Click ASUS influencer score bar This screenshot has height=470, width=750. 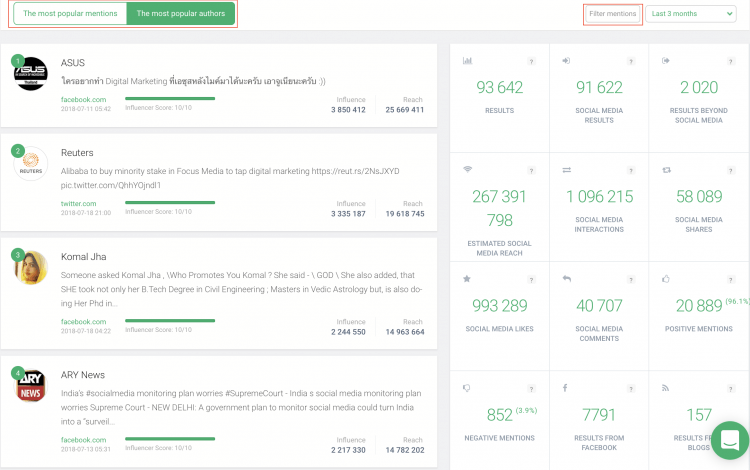[x=170, y=98]
